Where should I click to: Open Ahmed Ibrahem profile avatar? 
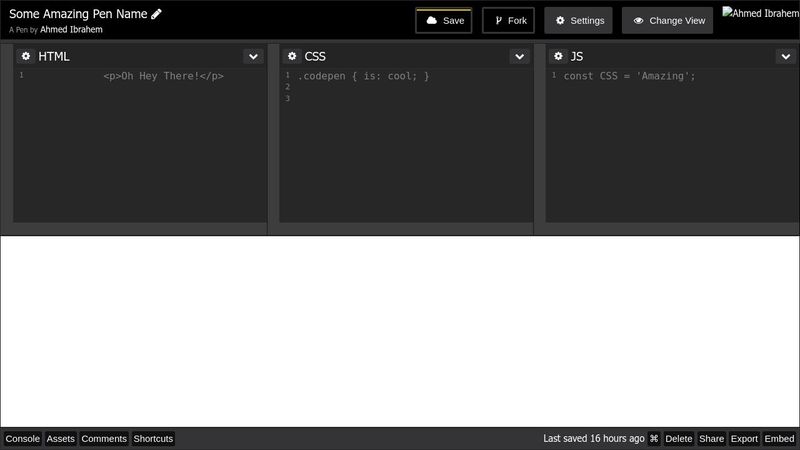(761, 13)
